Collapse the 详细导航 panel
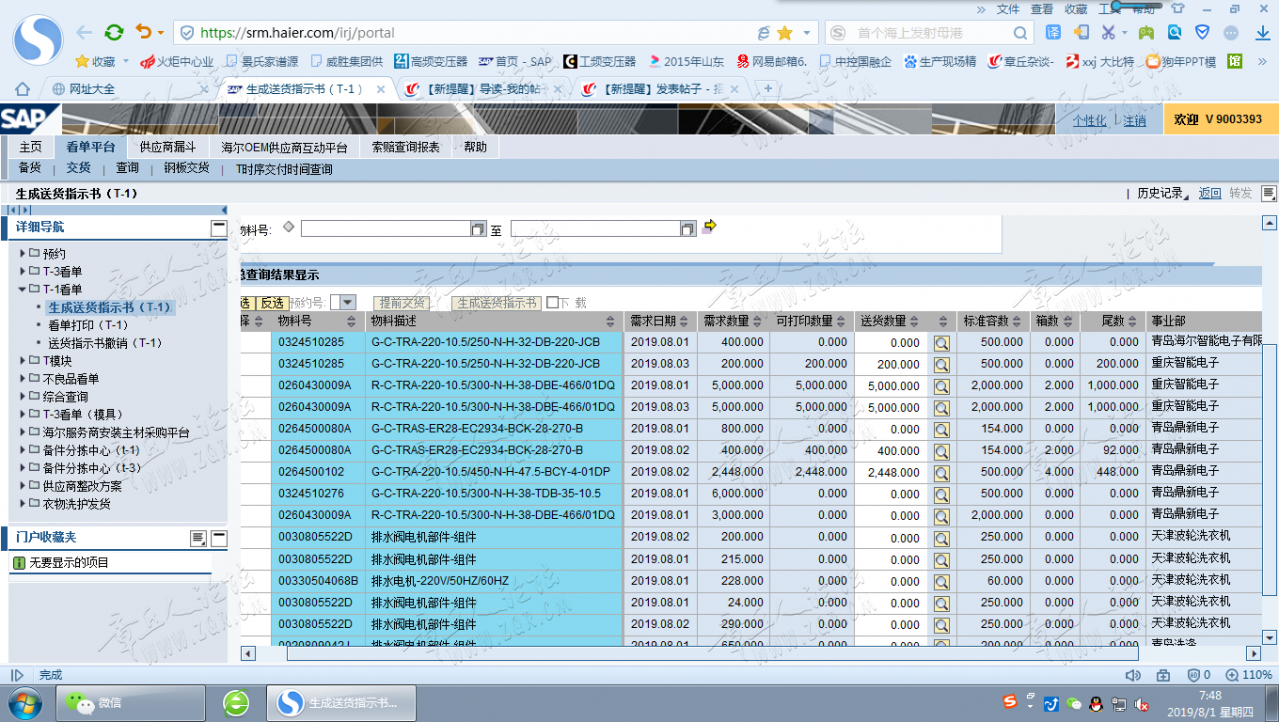Screen dimensions: 1279x722 click(x=219, y=228)
